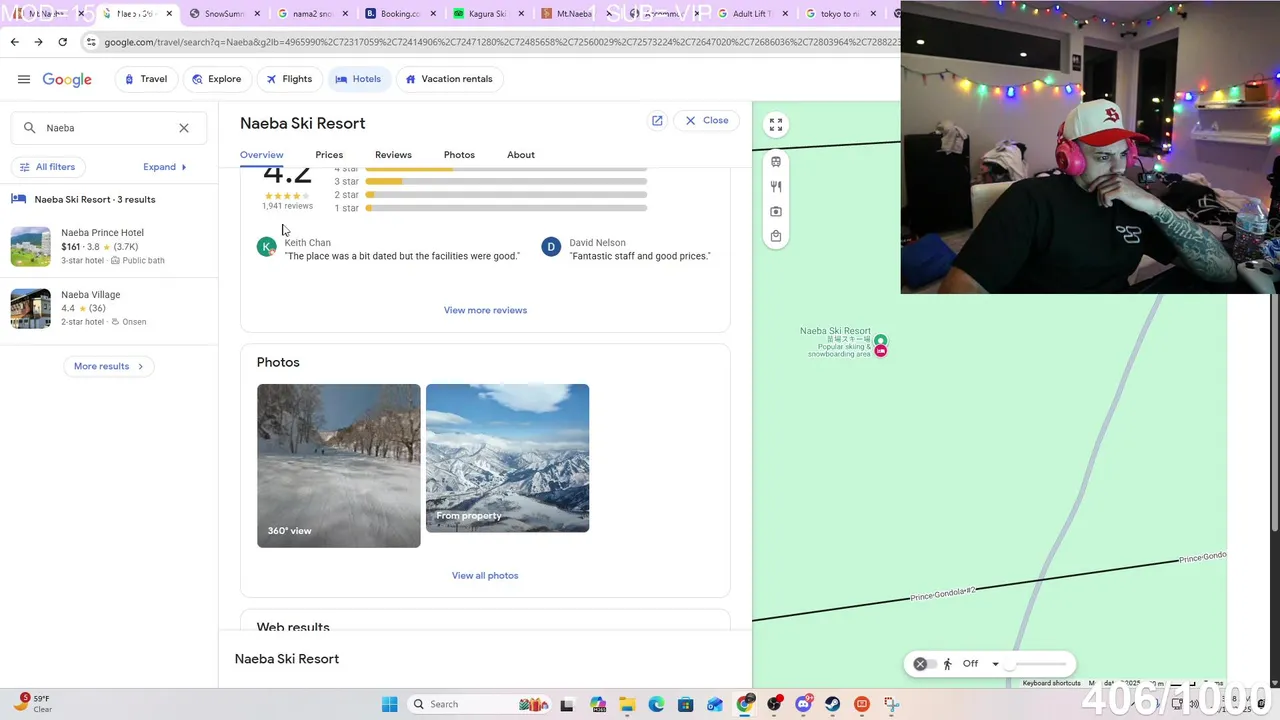The width and height of the screenshot is (1280, 720).
Task: Go back in browser history
Action: 14,42
